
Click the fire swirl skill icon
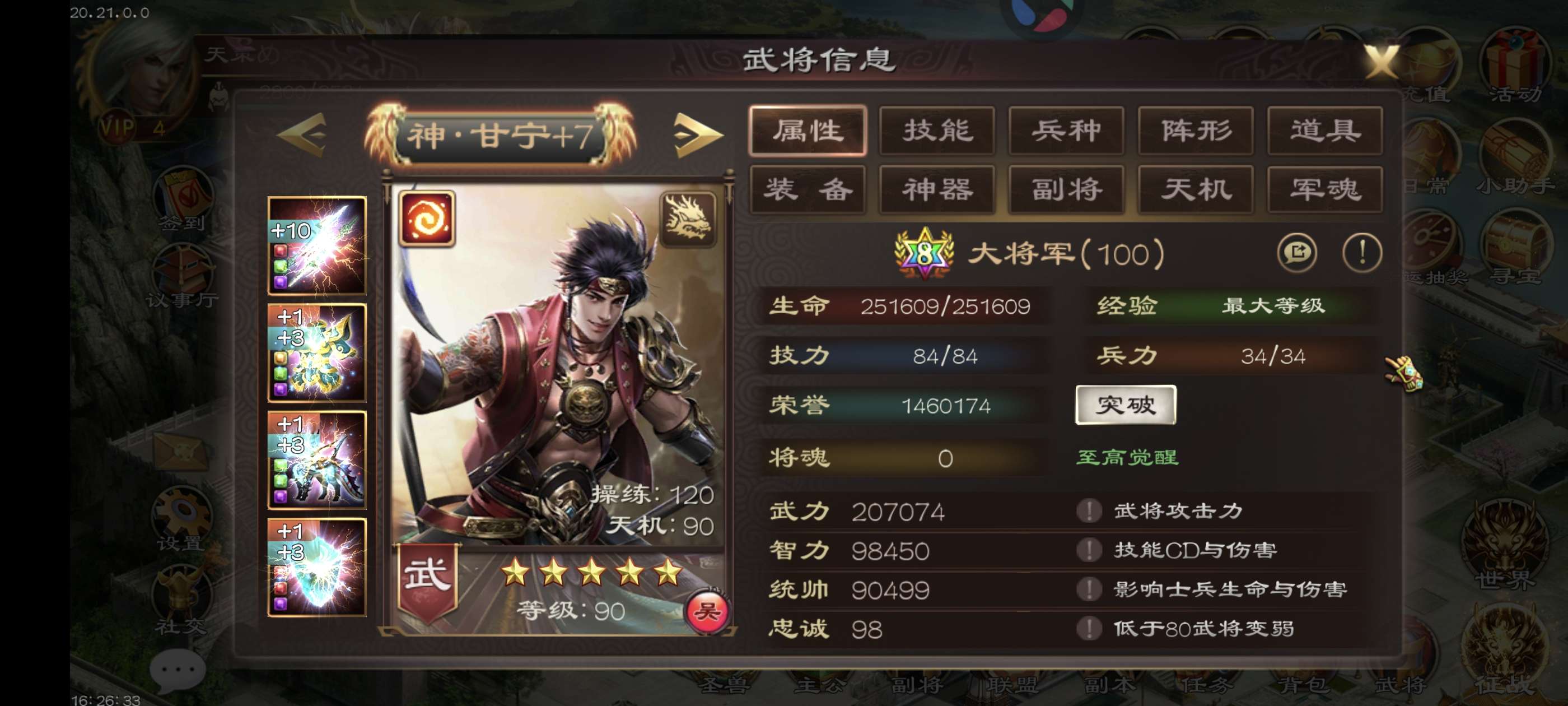point(427,218)
